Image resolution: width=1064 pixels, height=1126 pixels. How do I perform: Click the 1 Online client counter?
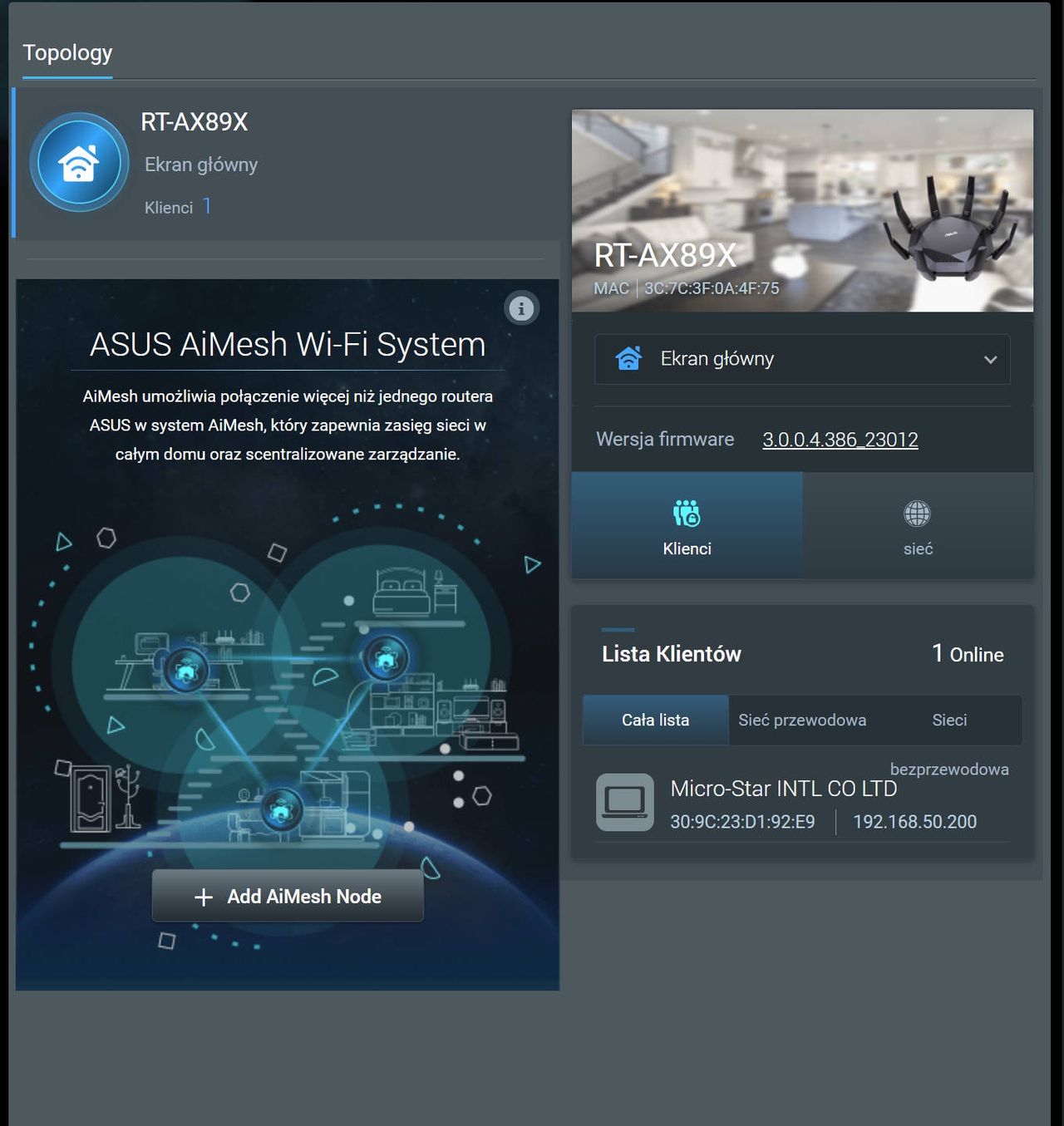coord(968,654)
